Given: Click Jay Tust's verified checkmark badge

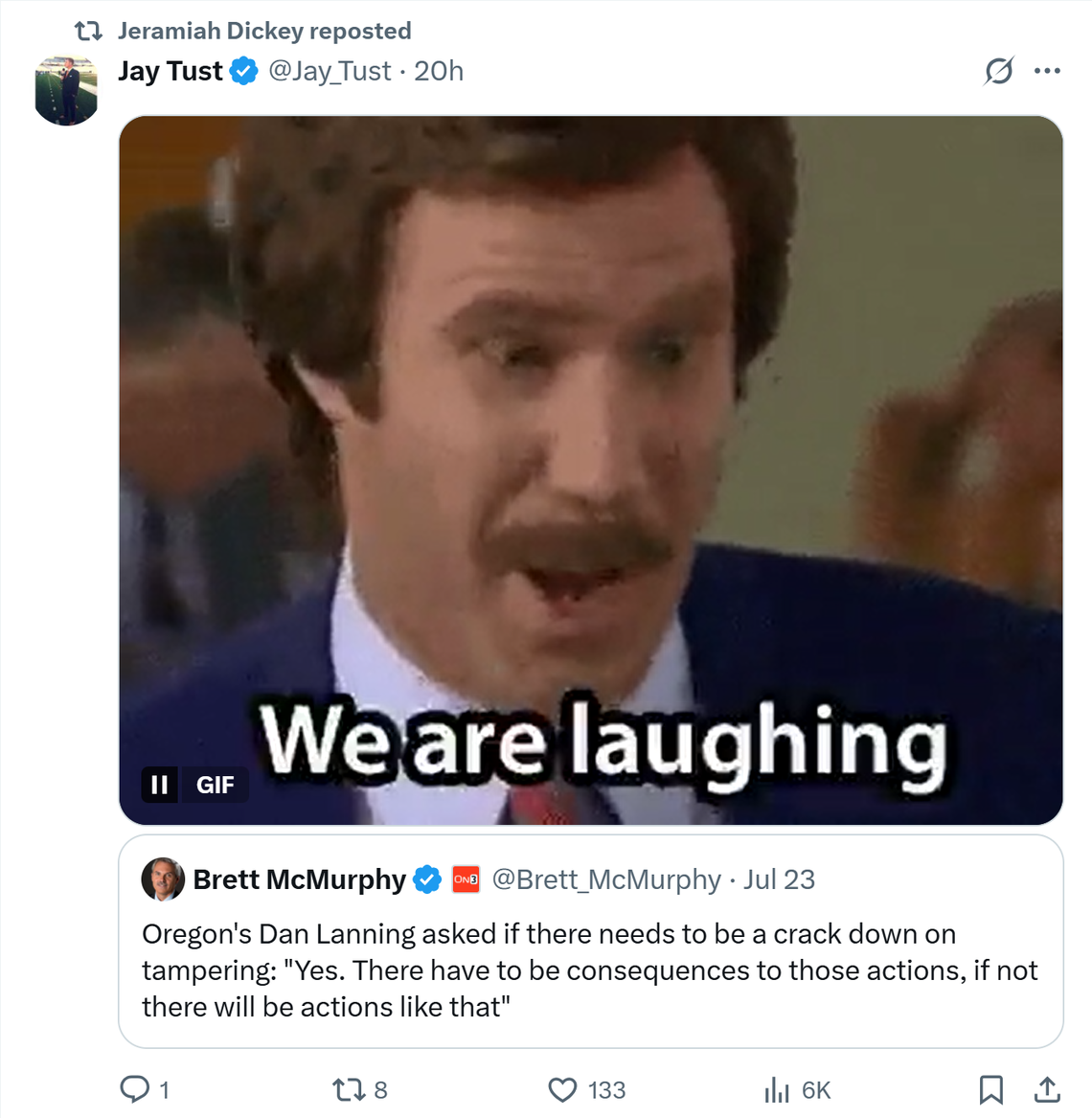Looking at the screenshot, I should (x=242, y=70).
